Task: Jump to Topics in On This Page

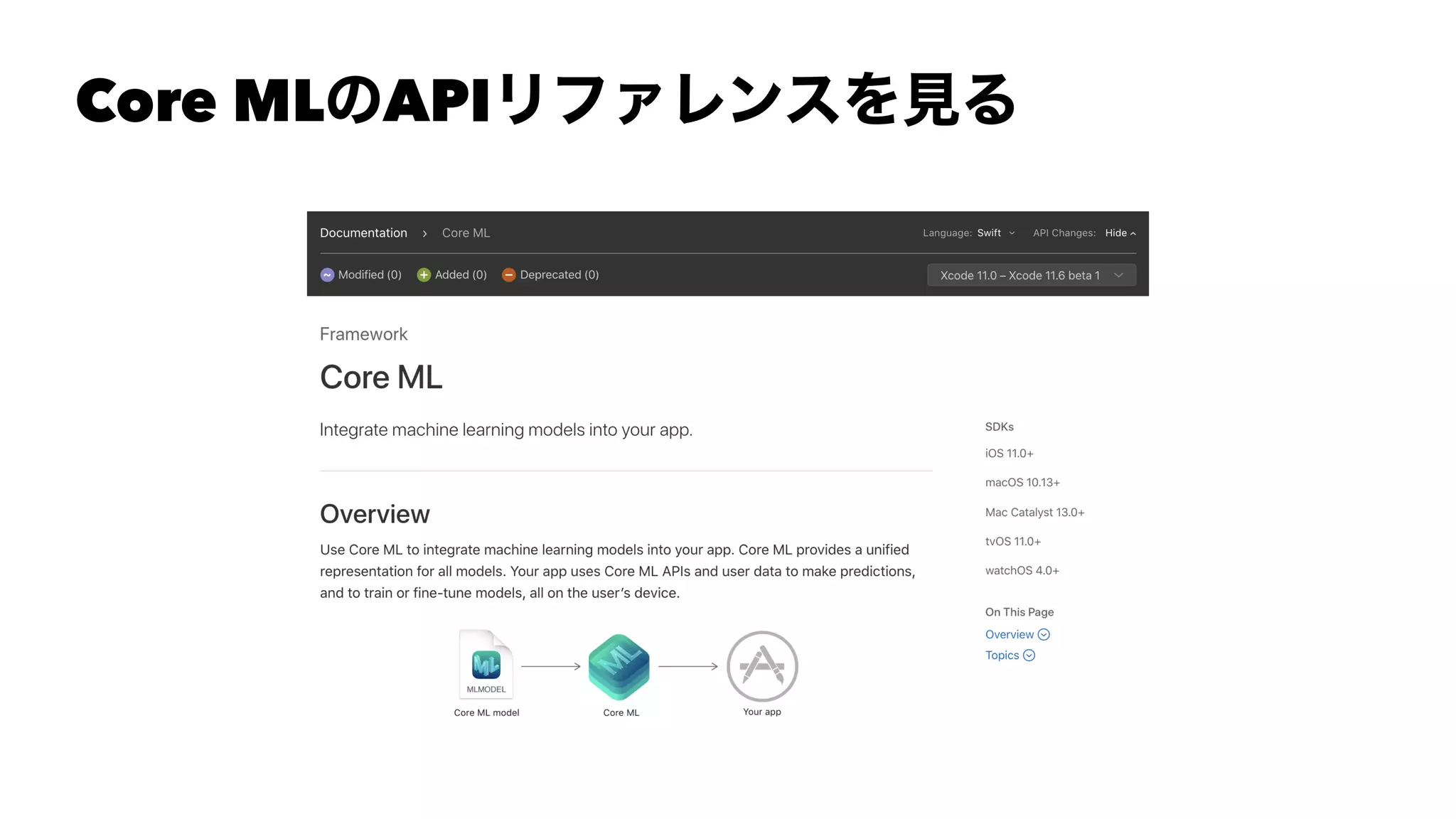Action: (x=1002, y=655)
